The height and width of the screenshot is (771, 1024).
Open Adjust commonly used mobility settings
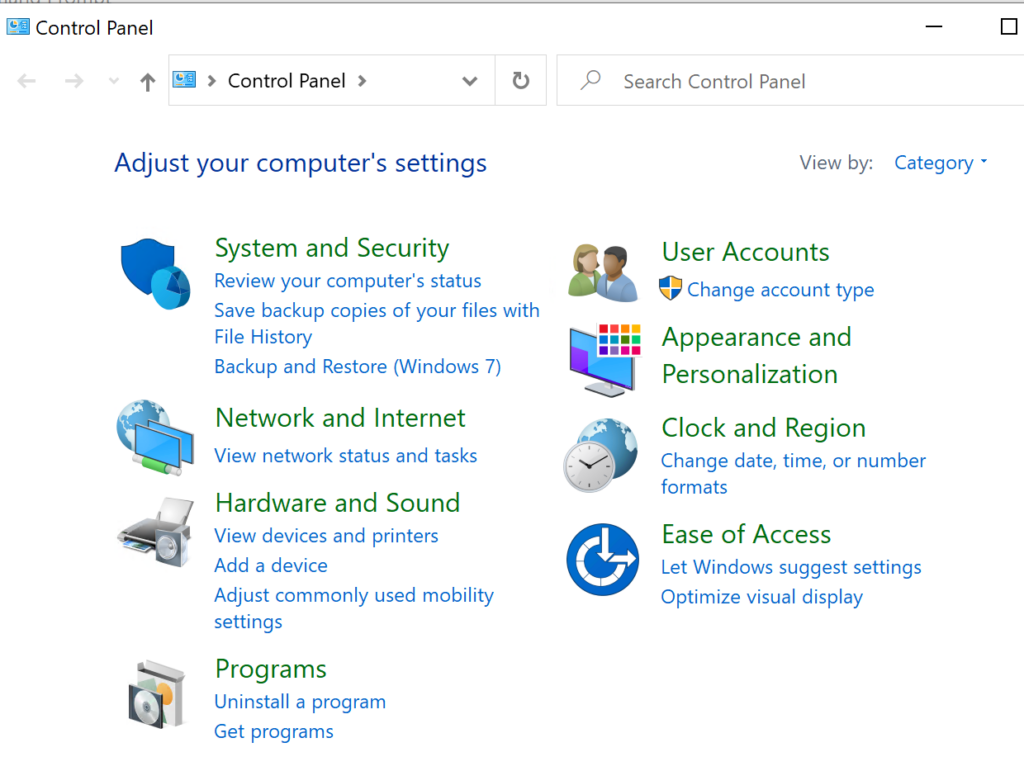tap(353, 608)
